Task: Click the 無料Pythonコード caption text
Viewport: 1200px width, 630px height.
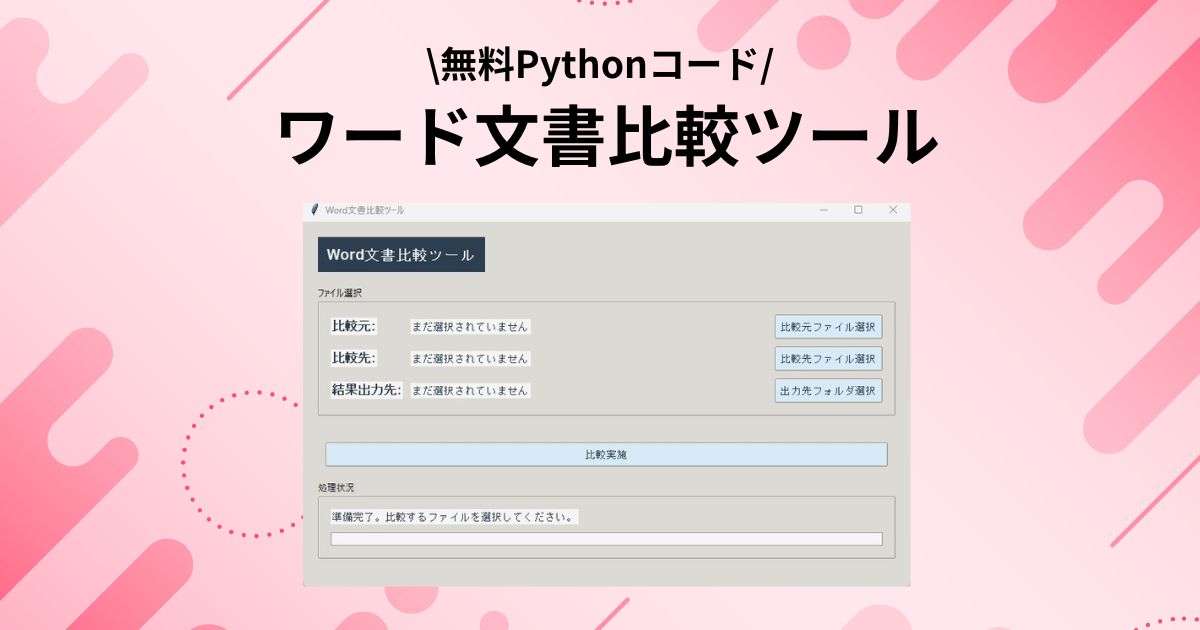Action: [598, 65]
